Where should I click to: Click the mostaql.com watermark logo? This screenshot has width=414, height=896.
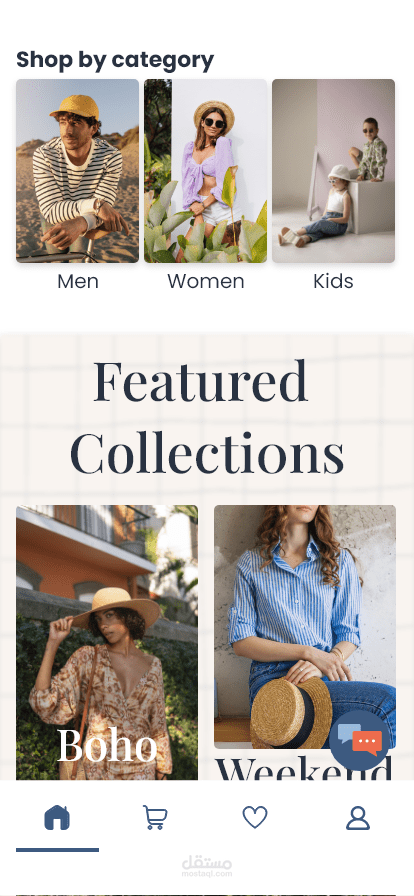point(207,866)
